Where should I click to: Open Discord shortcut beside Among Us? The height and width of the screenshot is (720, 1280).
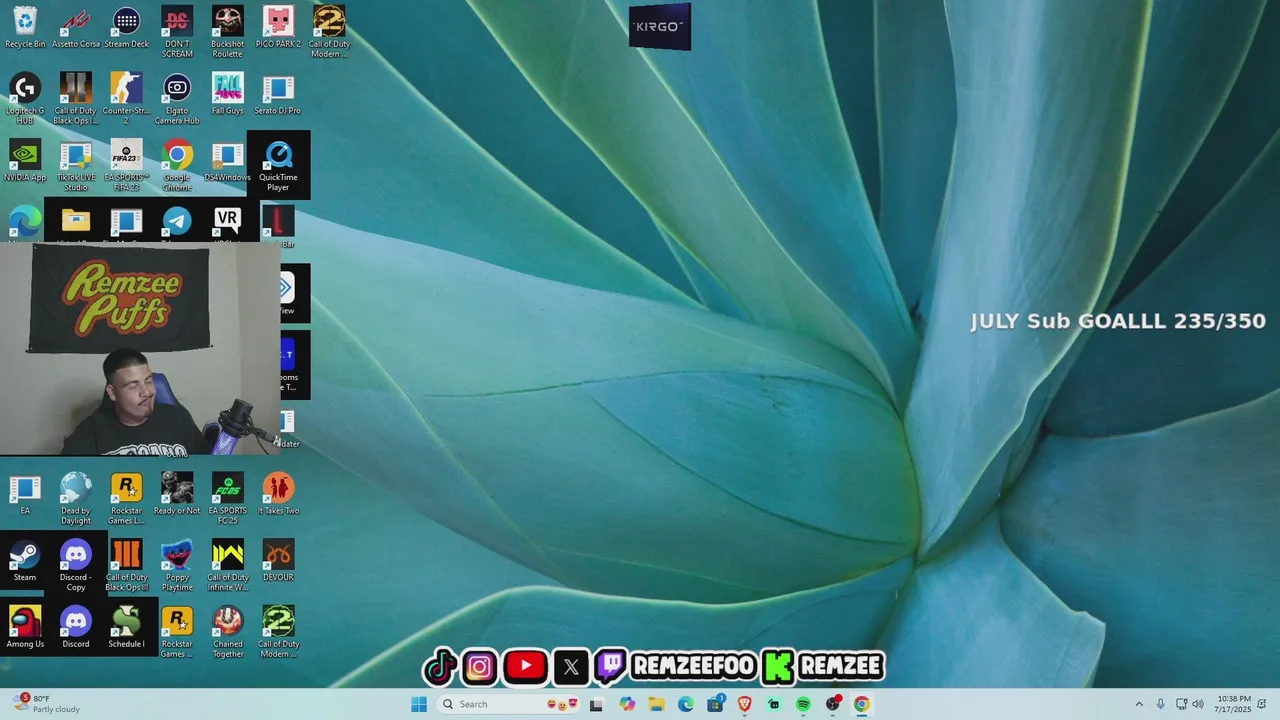pos(76,627)
